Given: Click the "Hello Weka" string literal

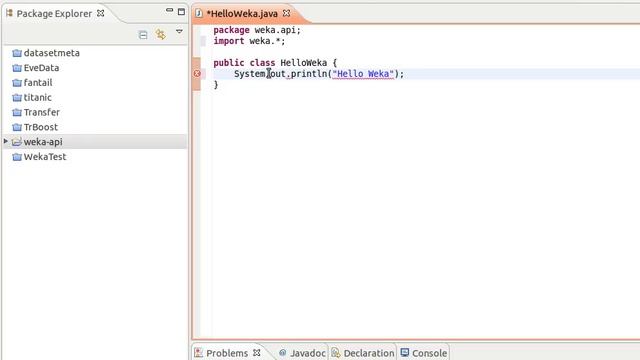Looking at the screenshot, I should (x=363, y=74).
